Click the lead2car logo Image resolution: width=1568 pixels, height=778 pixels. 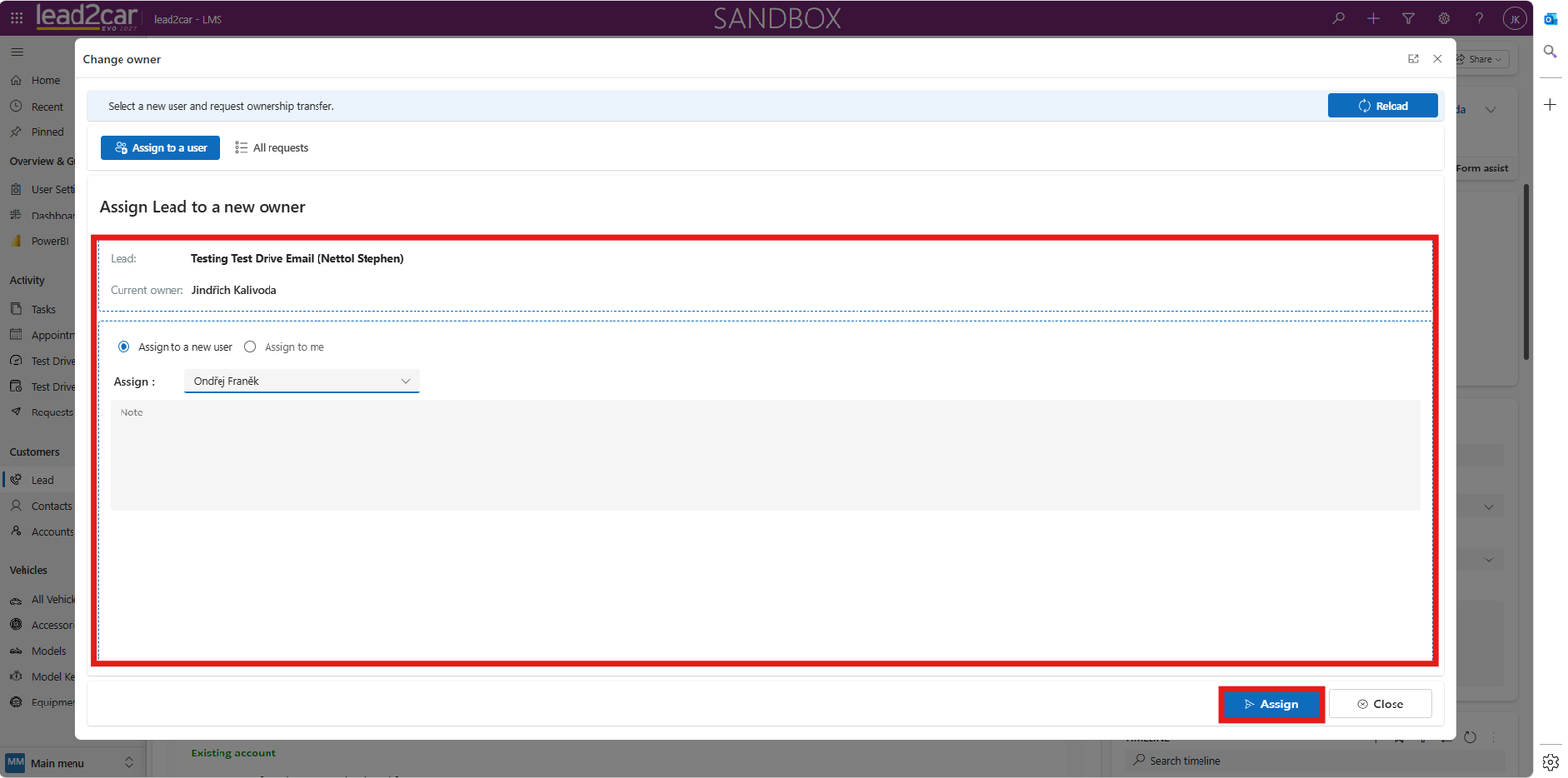[x=86, y=18]
